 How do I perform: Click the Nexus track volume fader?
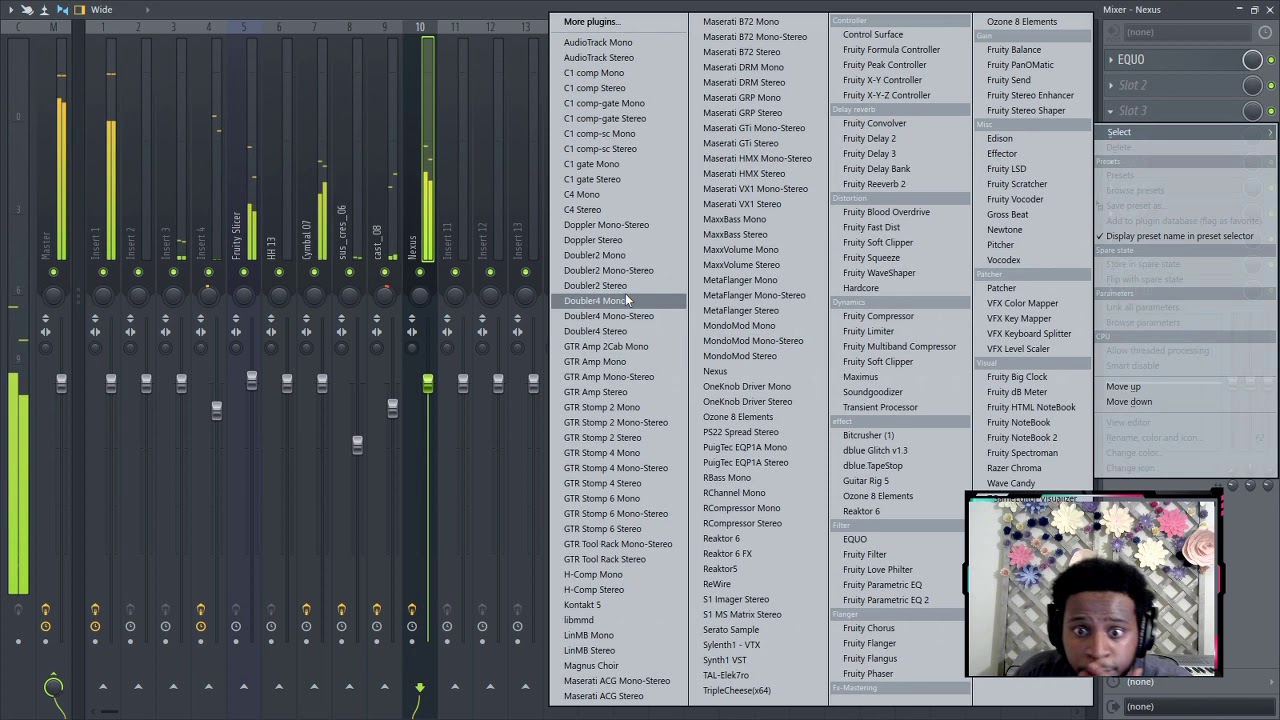pyautogui.click(x=428, y=384)
